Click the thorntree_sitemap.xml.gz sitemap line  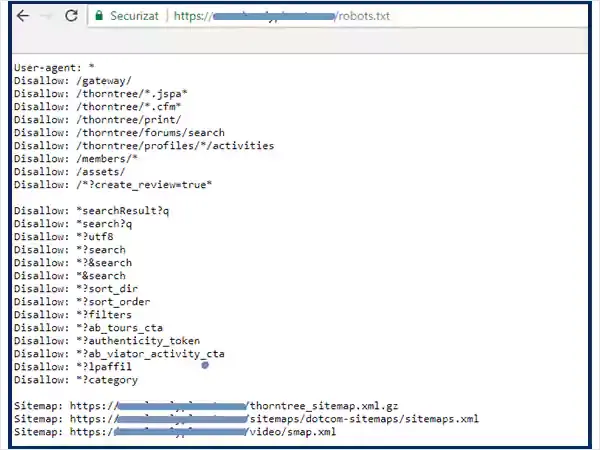click(206, 406)
